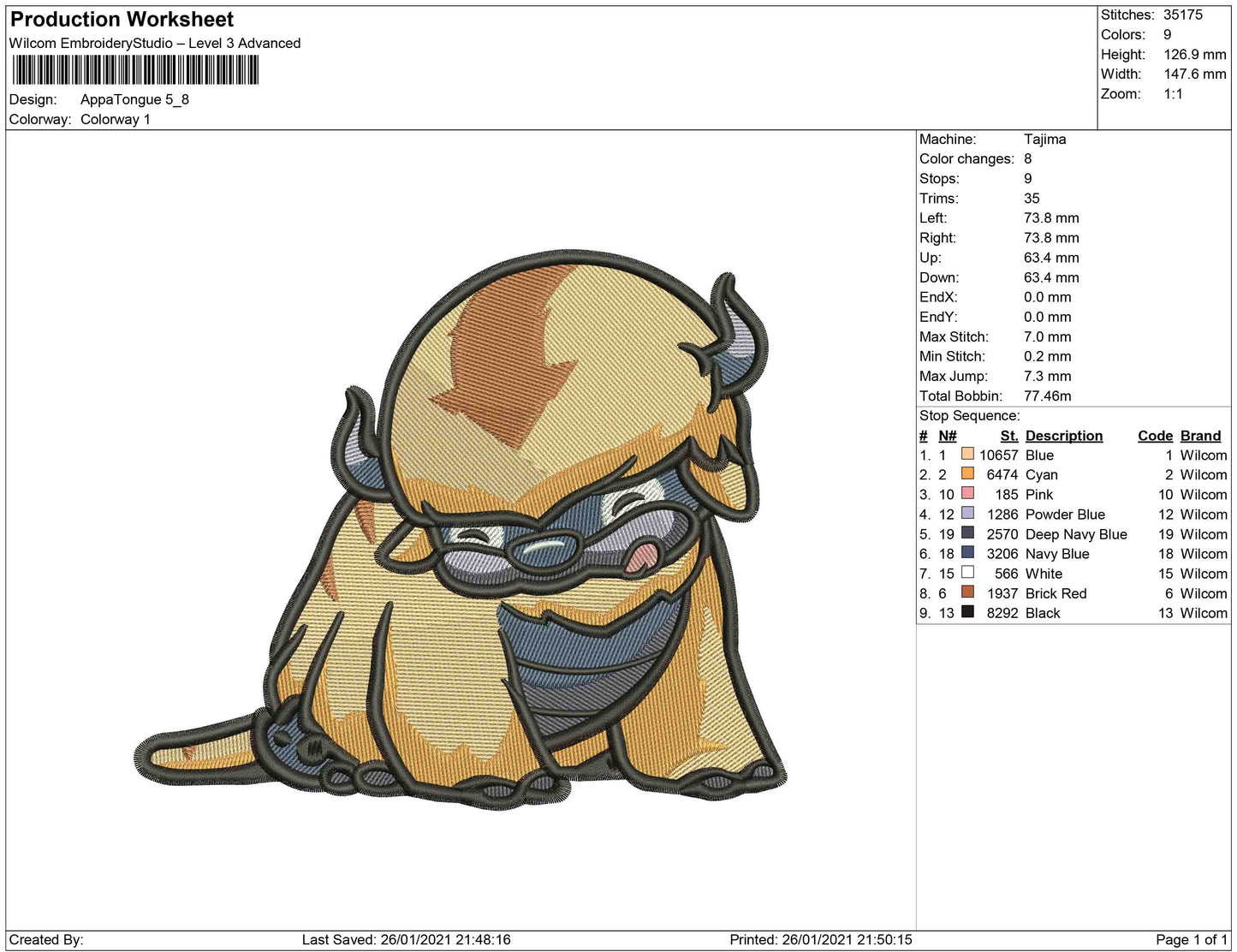Pick the Pink thread swatch
1237x952 pixels.
coord(967,494)
